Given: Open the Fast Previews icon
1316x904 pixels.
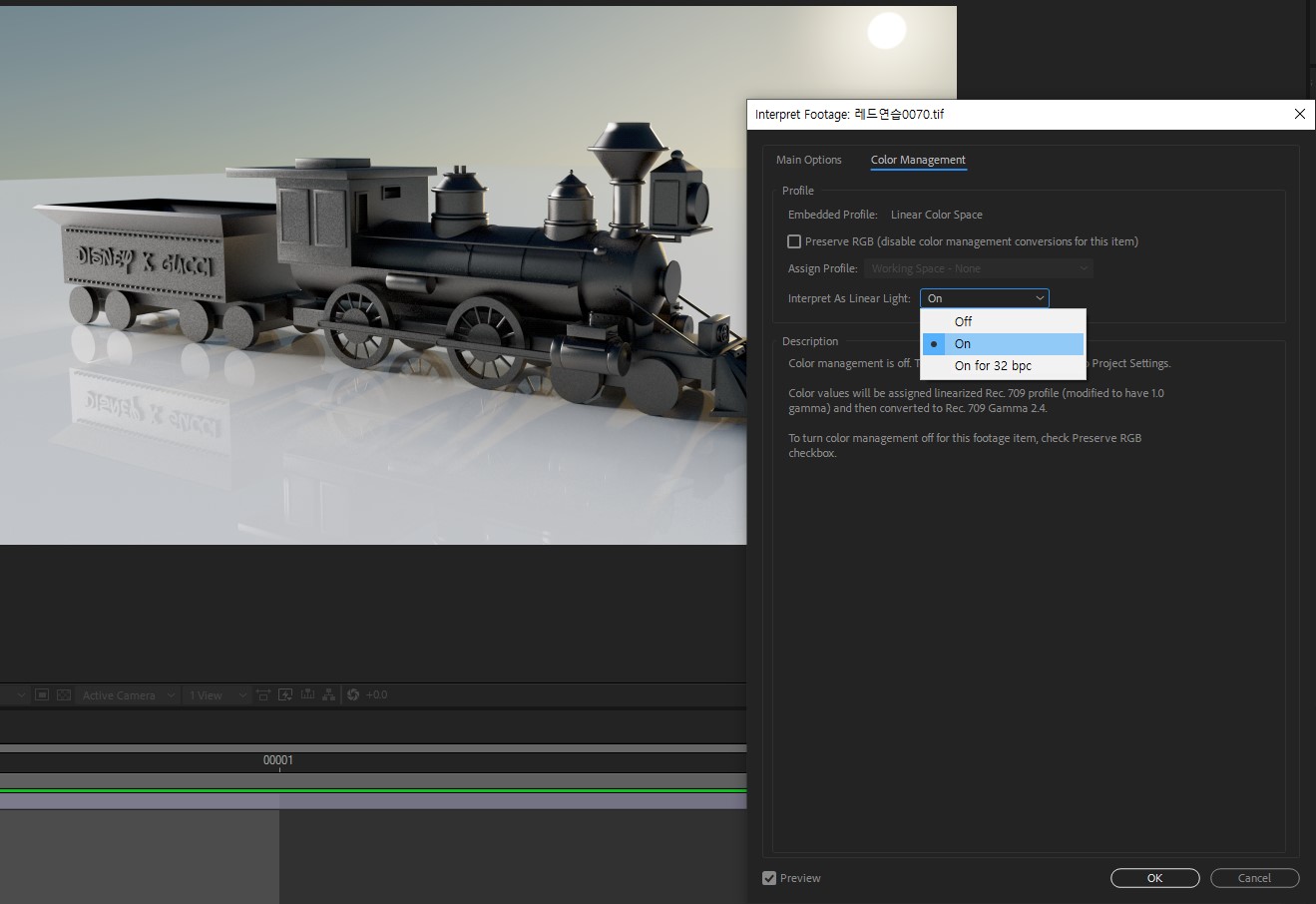Looking at the screenshot, I should tap(285, 694).
